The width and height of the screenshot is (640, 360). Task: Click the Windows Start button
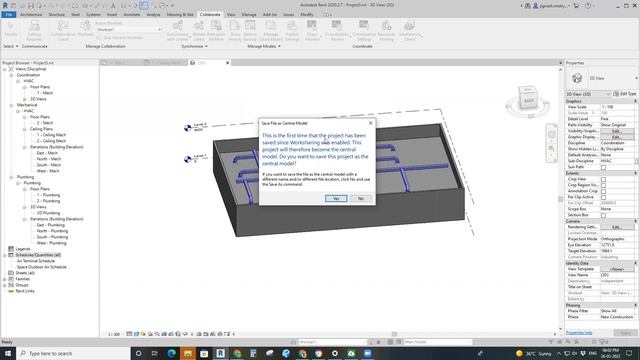8,353
